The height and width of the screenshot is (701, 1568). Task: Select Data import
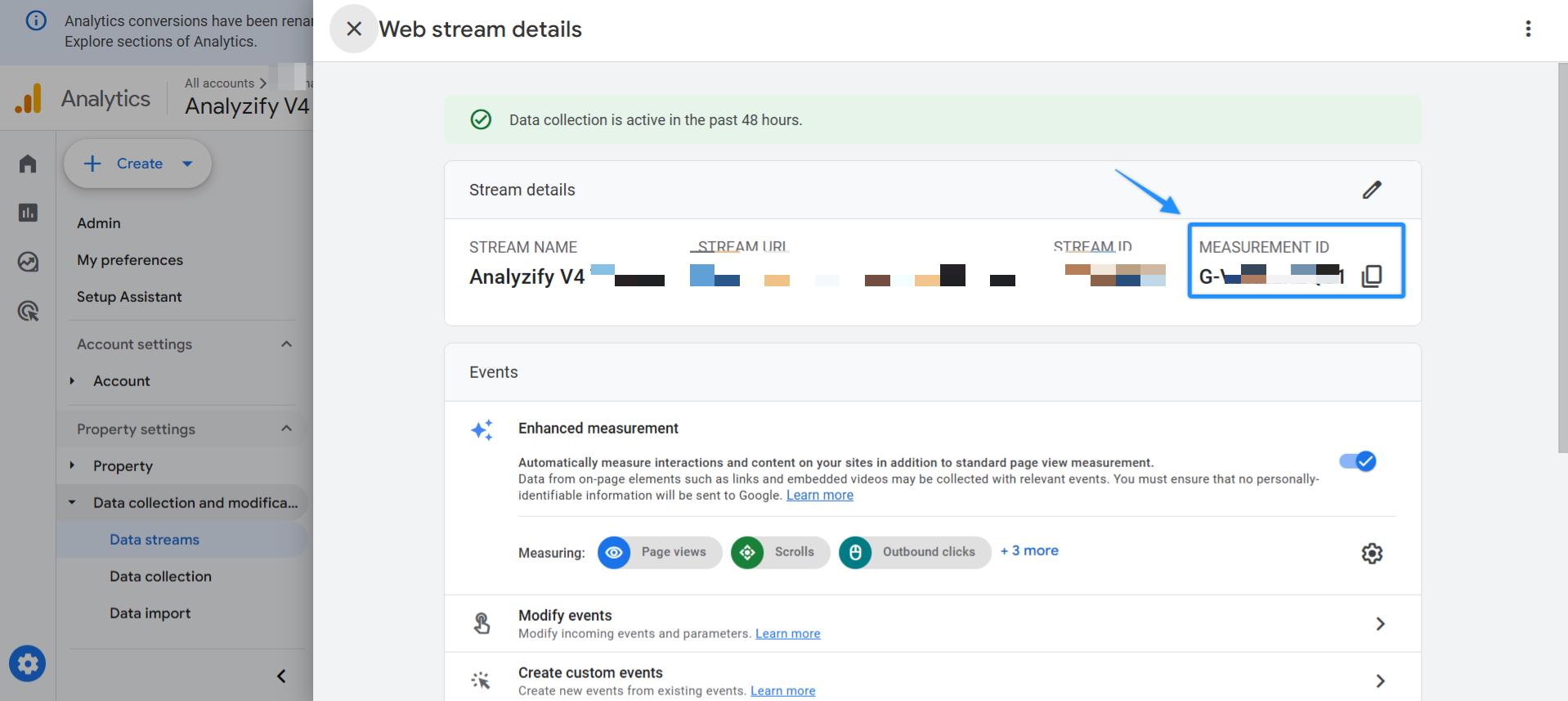(x=150, y=613)
